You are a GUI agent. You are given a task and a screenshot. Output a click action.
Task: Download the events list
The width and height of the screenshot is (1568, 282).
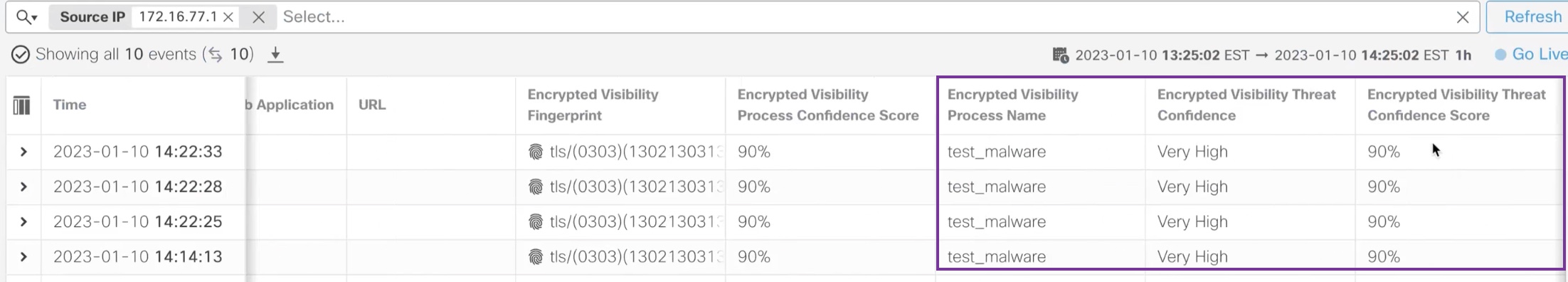(x=275, y=55)
